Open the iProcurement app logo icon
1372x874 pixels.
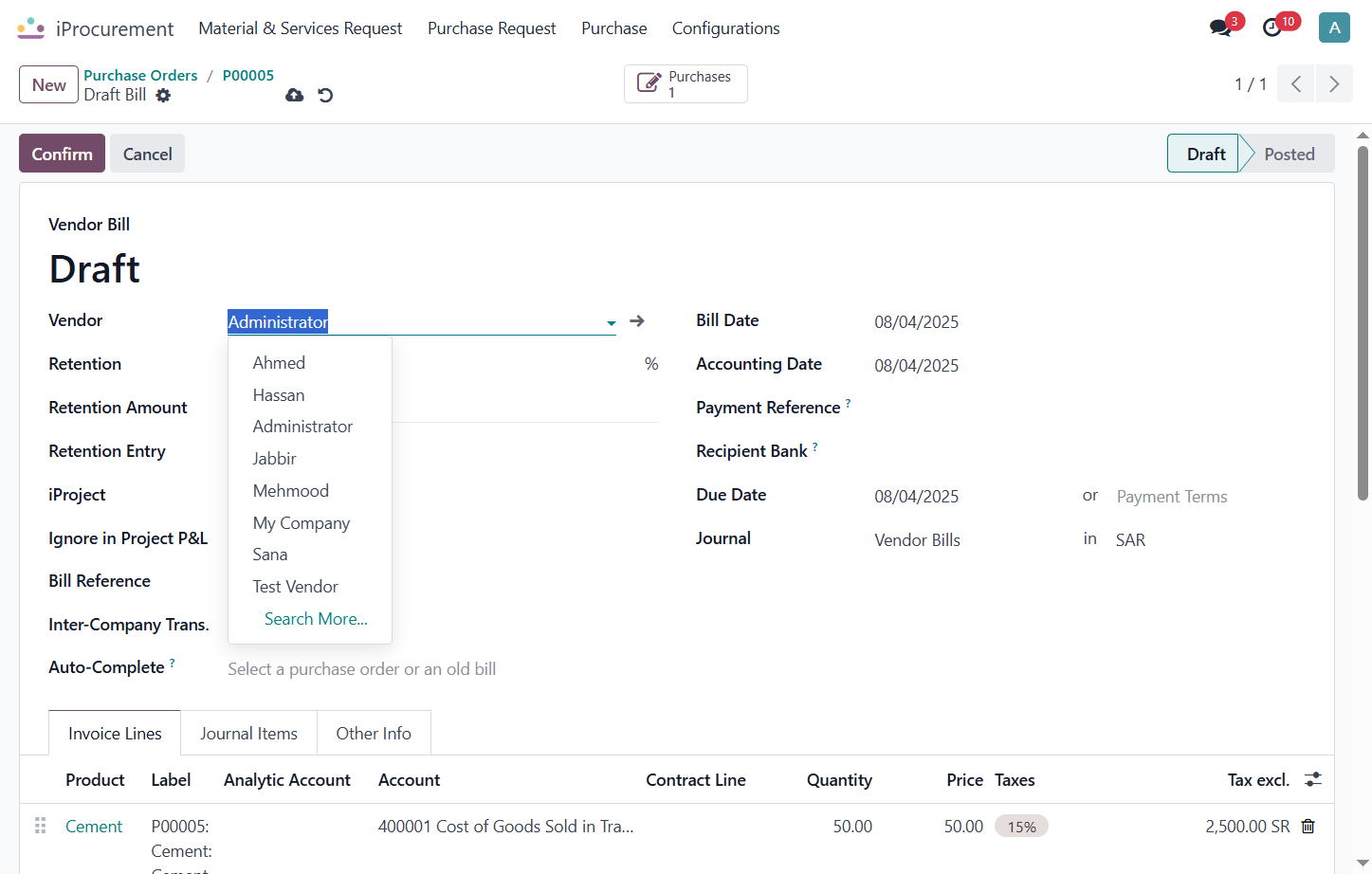click(31, 28)
